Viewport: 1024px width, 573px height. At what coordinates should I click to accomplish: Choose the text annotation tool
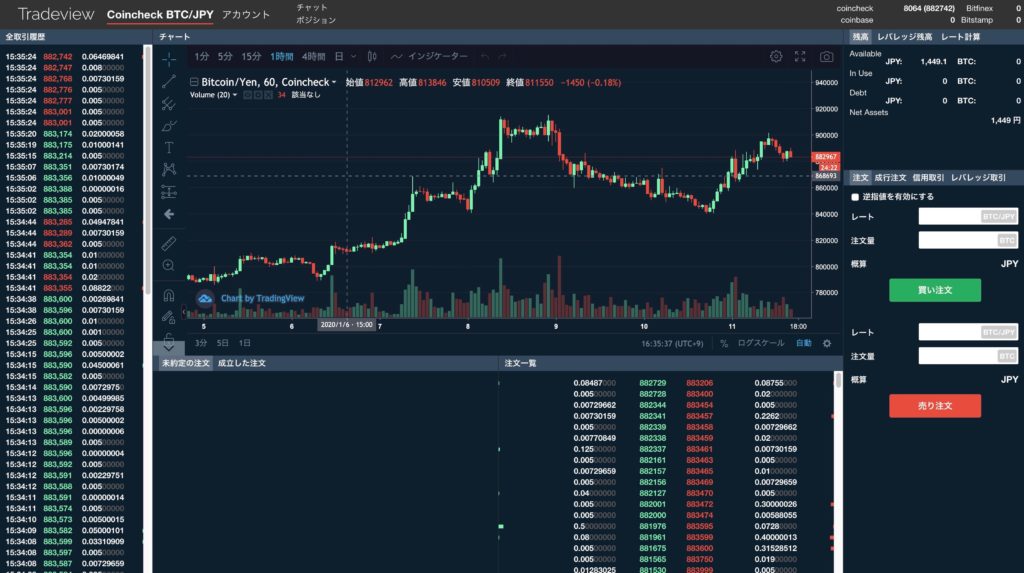pyautogui.click(x=169, y=147)
